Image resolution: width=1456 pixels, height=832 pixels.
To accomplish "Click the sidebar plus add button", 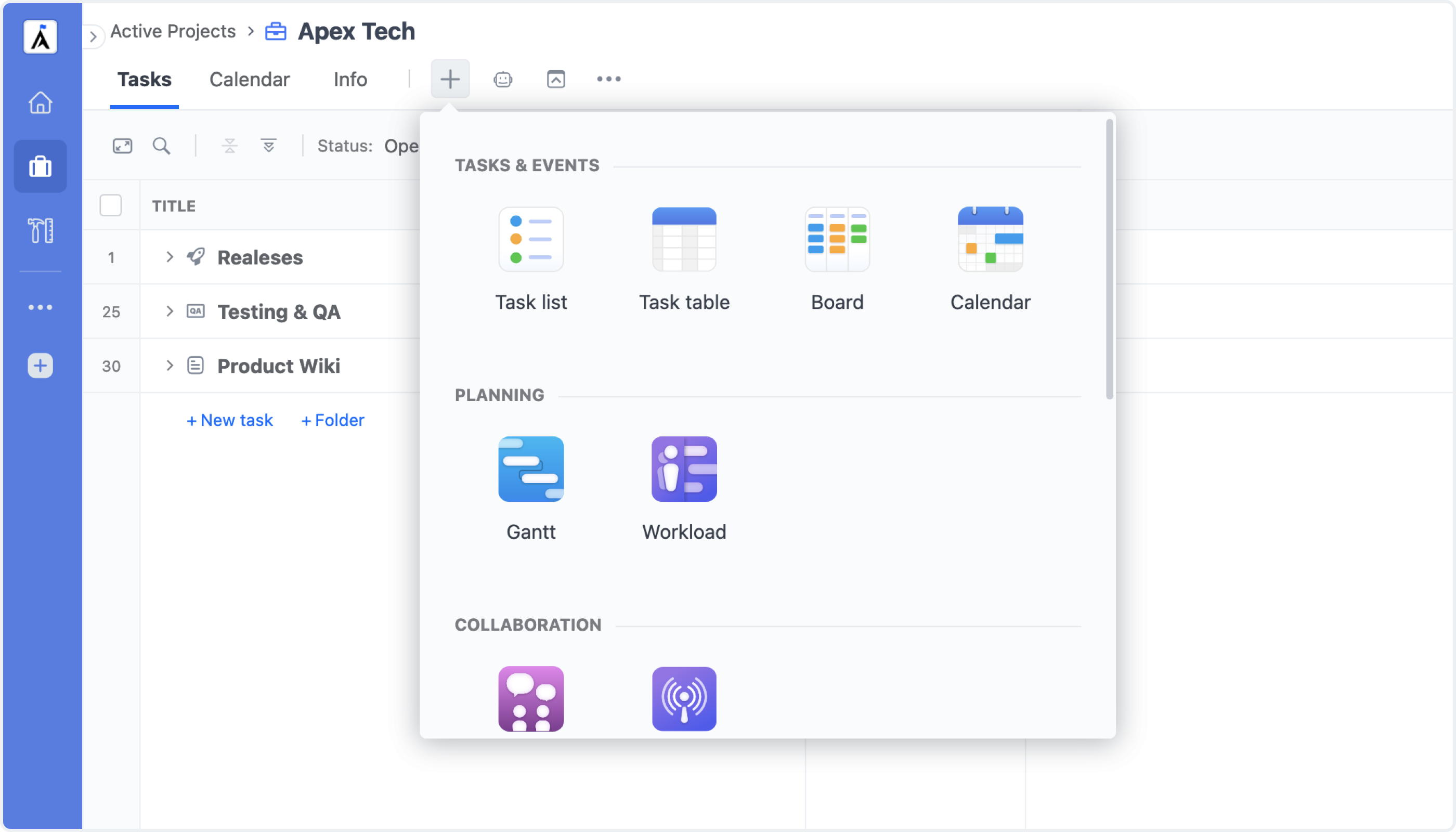I will (40, 366).
